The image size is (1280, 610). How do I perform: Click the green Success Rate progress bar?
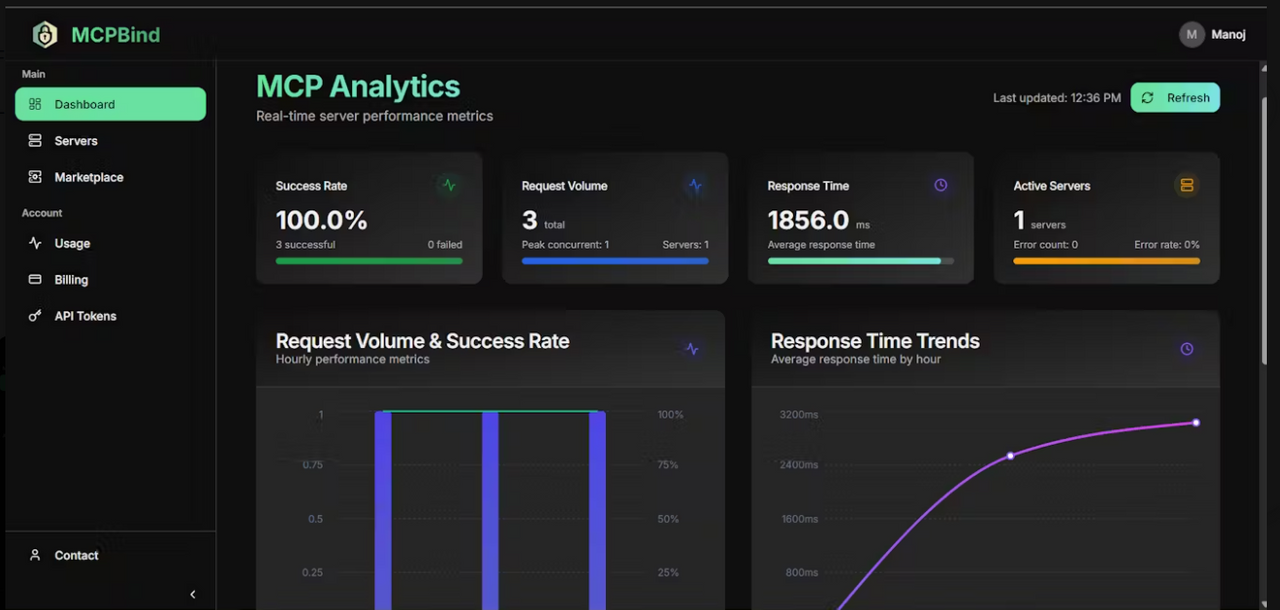[369, 261]
